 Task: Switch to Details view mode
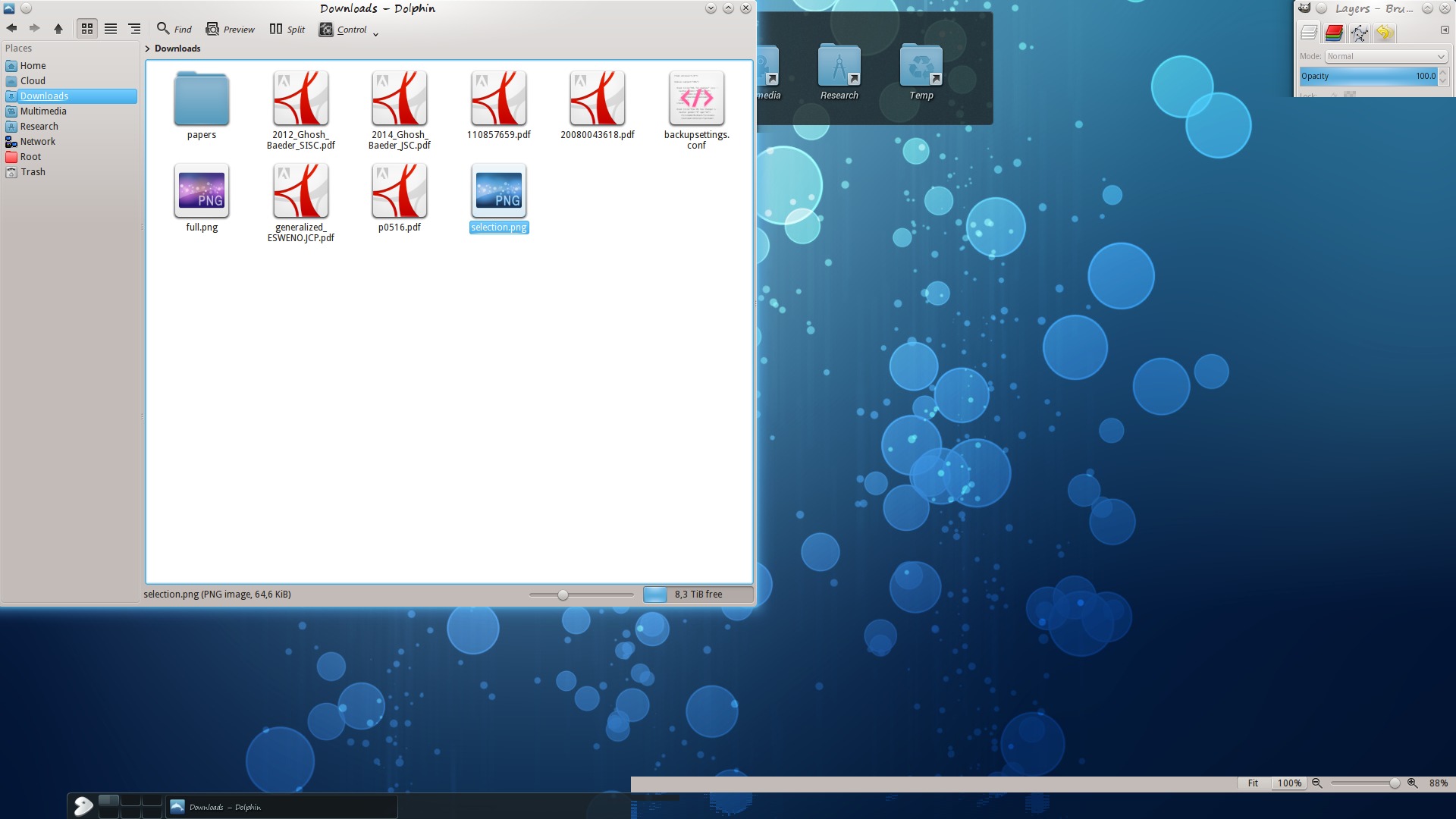click(x=134, y=29)
